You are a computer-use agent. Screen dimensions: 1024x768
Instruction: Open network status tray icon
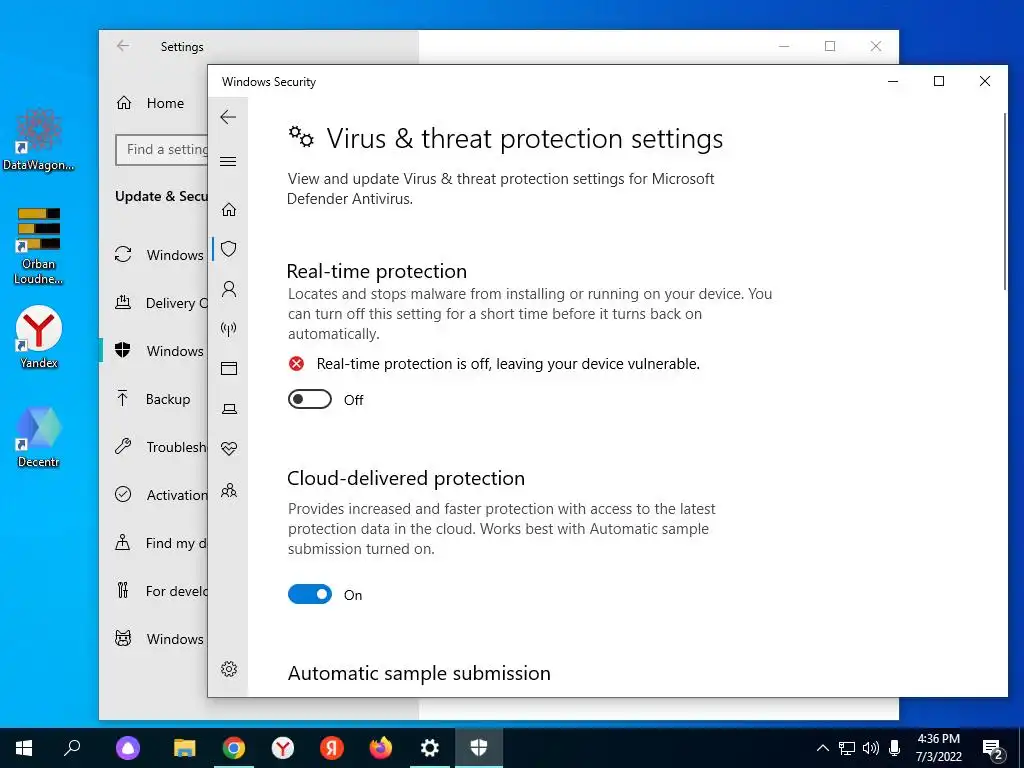click(x=847, y=748)
